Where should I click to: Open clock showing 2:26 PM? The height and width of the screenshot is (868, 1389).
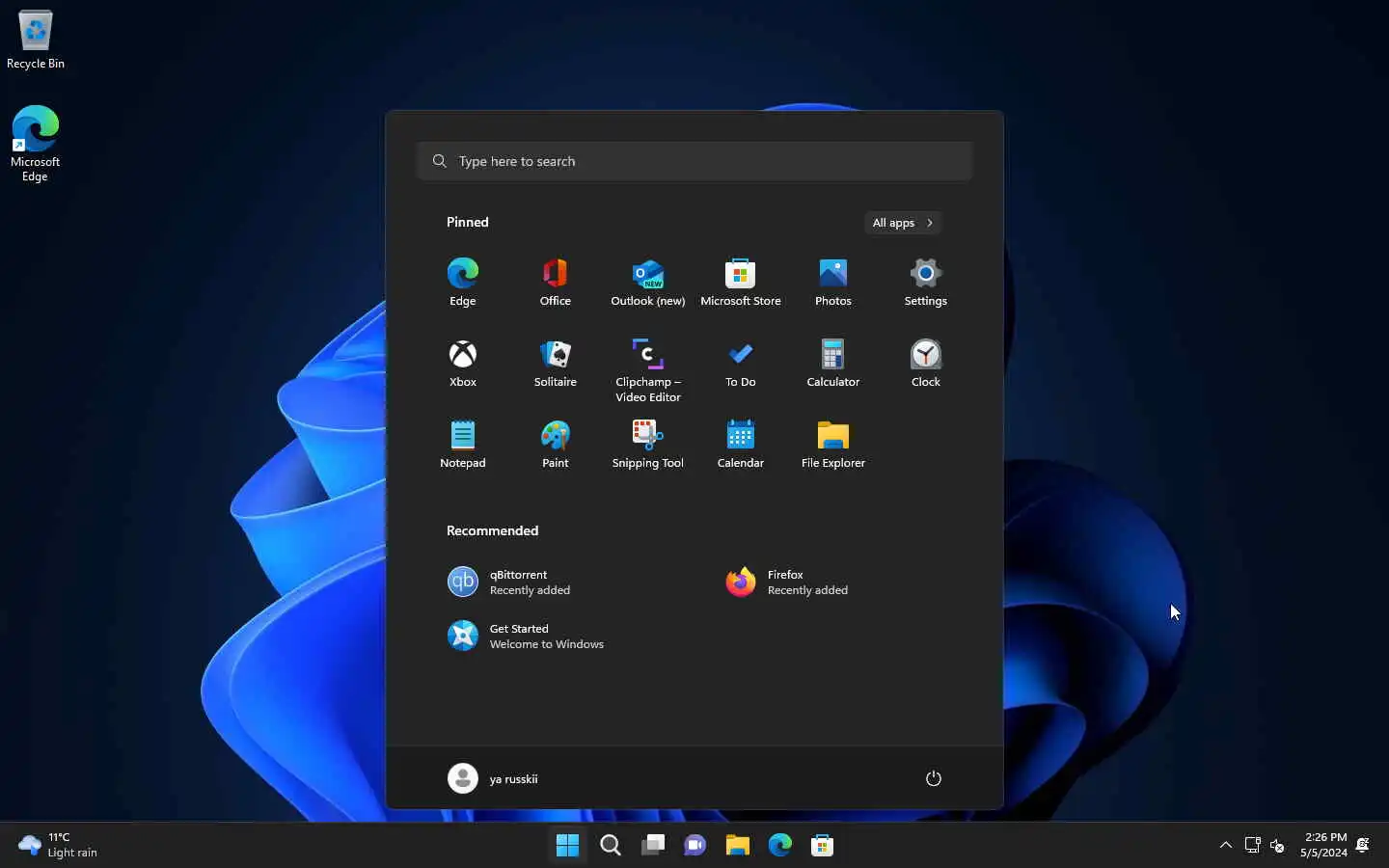pos(1323,846)
